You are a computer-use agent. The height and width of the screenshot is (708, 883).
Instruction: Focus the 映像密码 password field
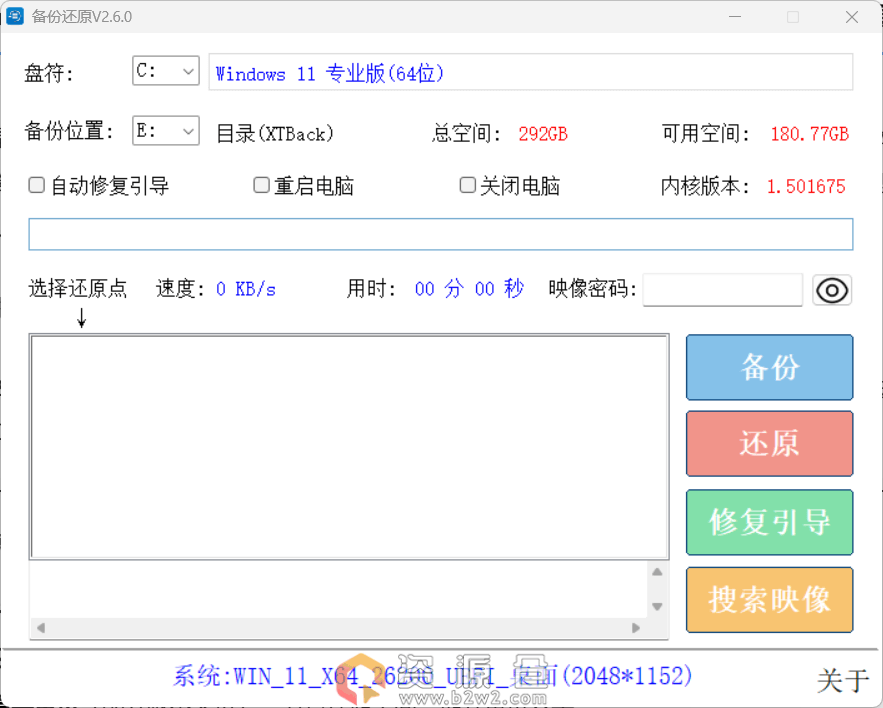[x=722, y=290]
